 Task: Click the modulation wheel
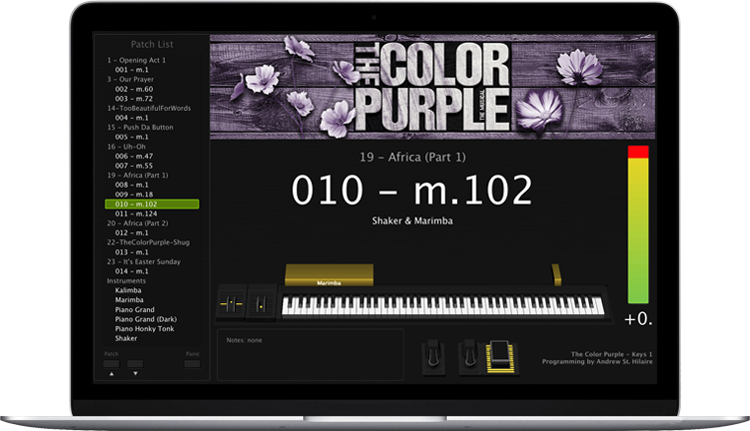(261, 303)
